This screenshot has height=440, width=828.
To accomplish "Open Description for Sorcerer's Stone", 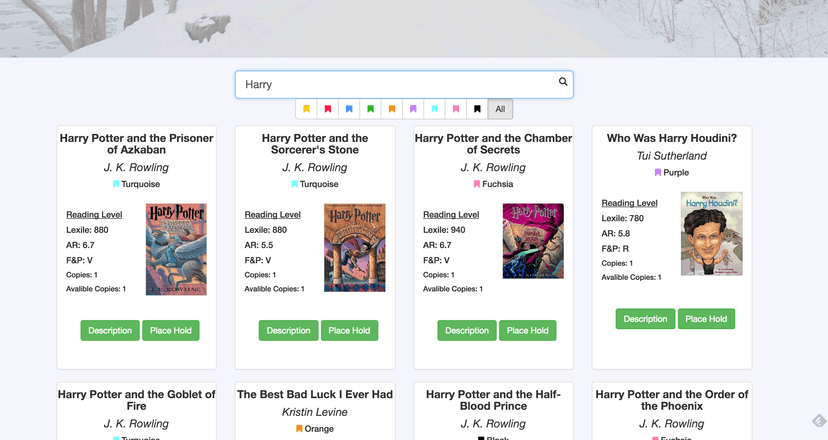I will (x=288, y=331).
